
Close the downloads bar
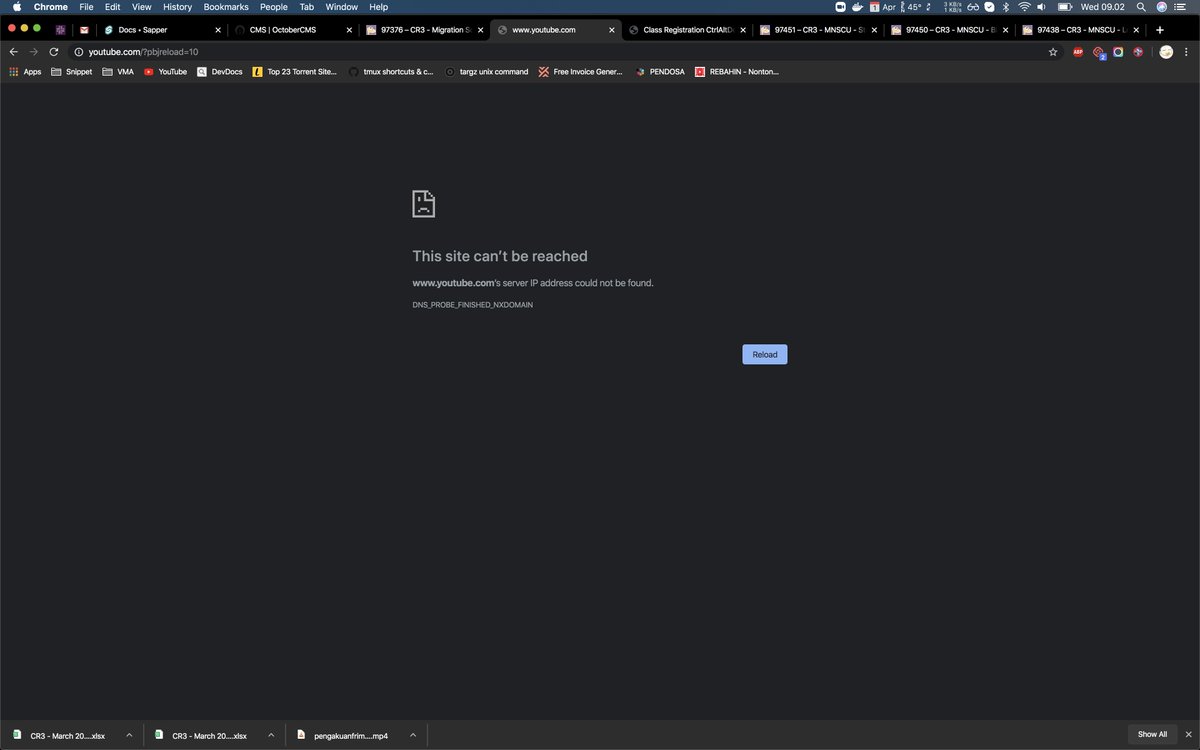[1188, 734]
